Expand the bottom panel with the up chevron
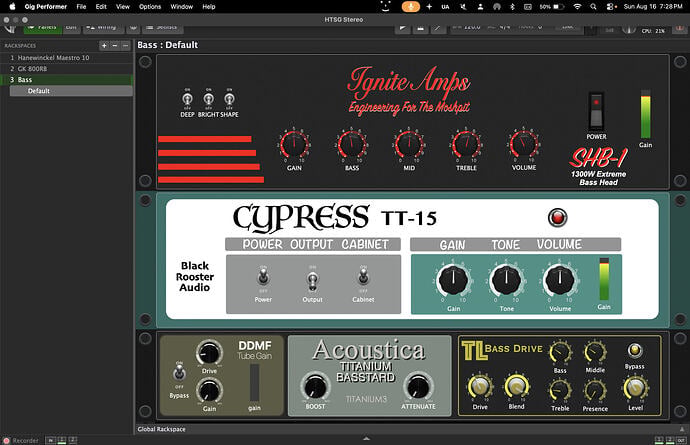 [366, 439]
